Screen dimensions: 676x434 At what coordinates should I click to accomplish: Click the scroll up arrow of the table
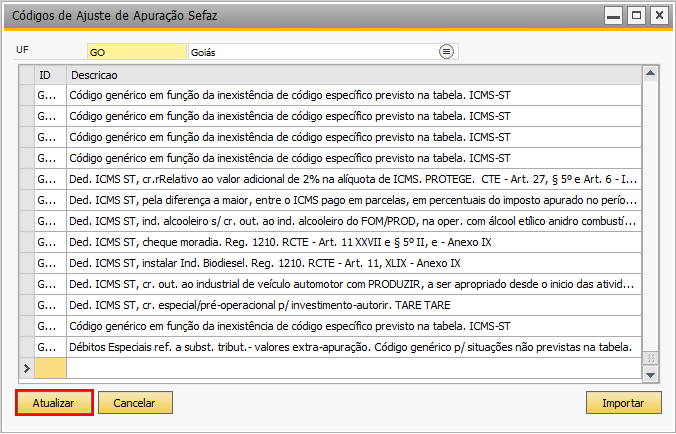pyautogui.click(x=650, y=74)
